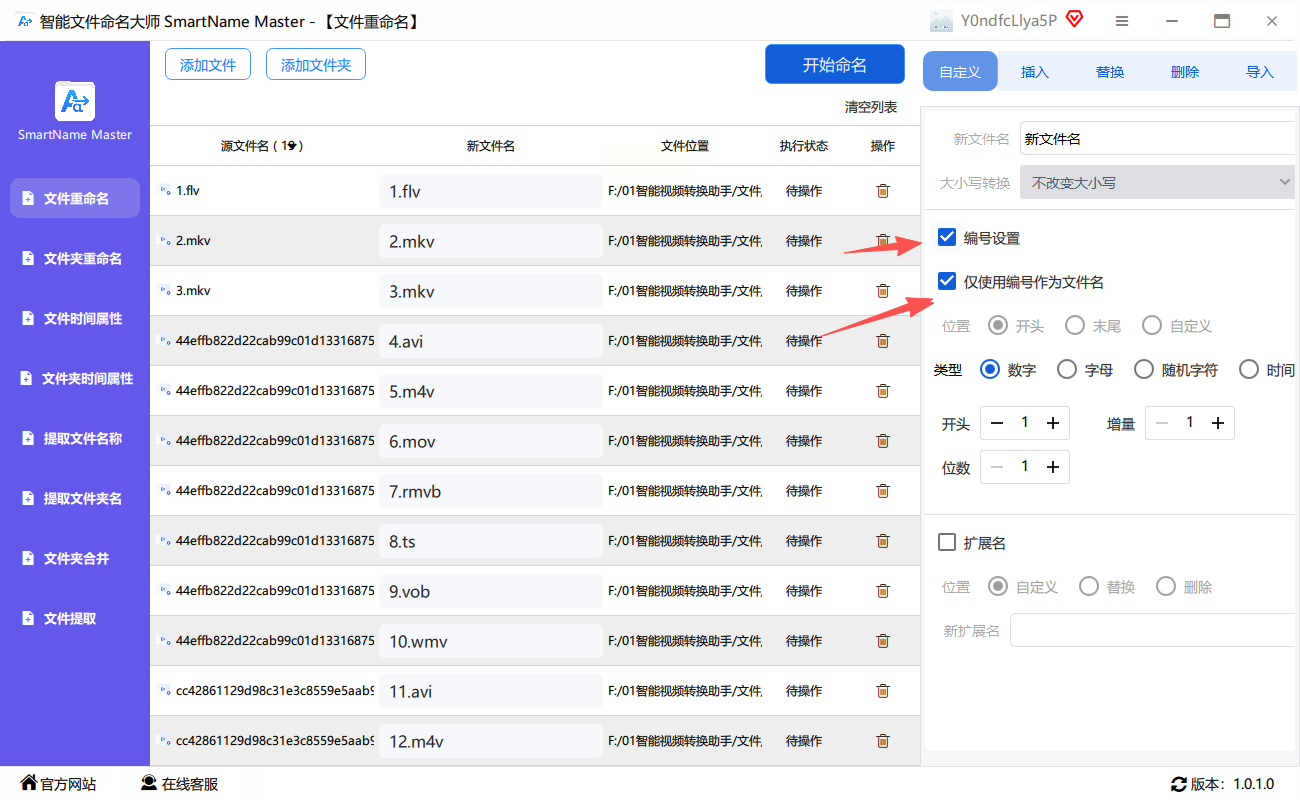Click the red VIP diamond icon
The width and height of the screenshot is (1300, 800).
[1075, 19]
